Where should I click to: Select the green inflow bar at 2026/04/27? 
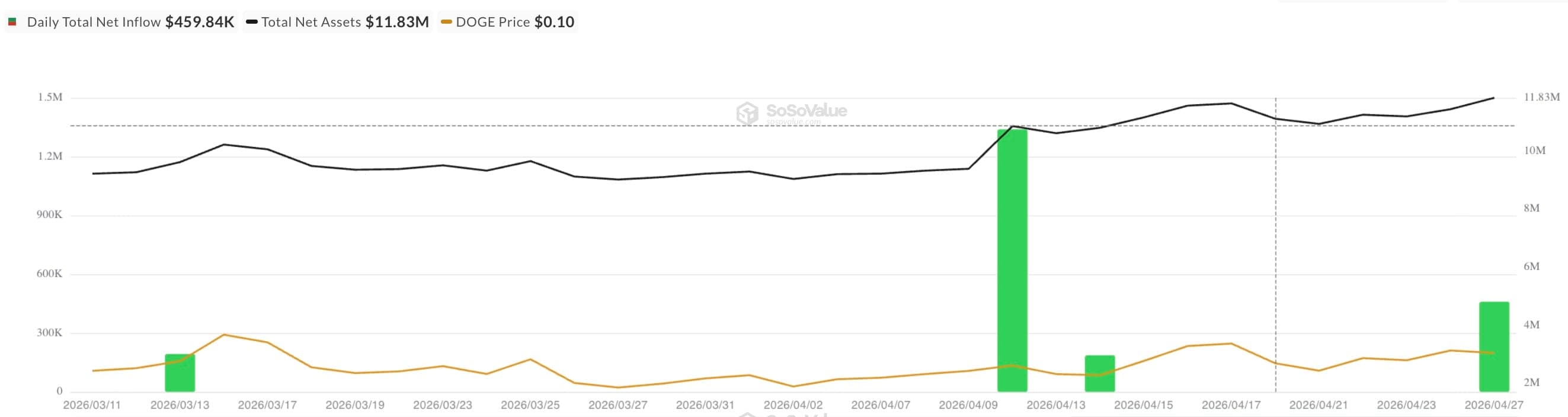pyautogui.click(x=1493, y=347)
